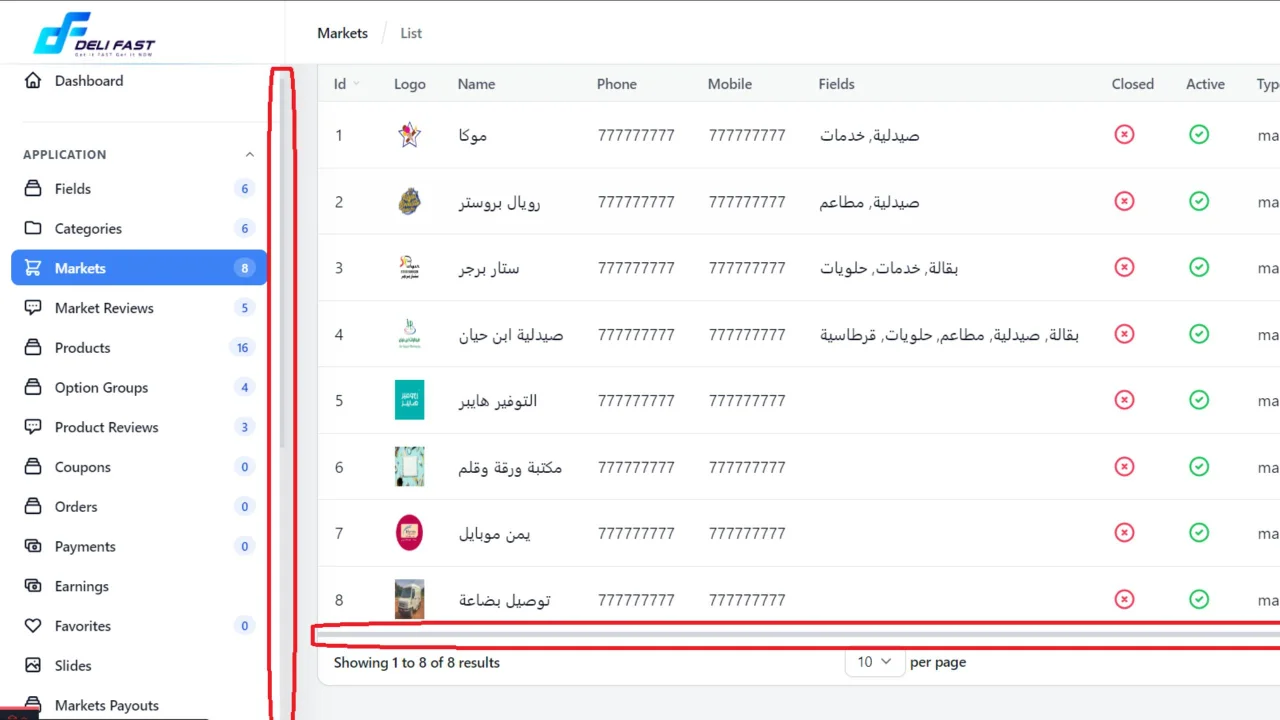Toggle the Active status for market موكا
The width and height of the screenshot is (1280, 720).
[1198, 134]
